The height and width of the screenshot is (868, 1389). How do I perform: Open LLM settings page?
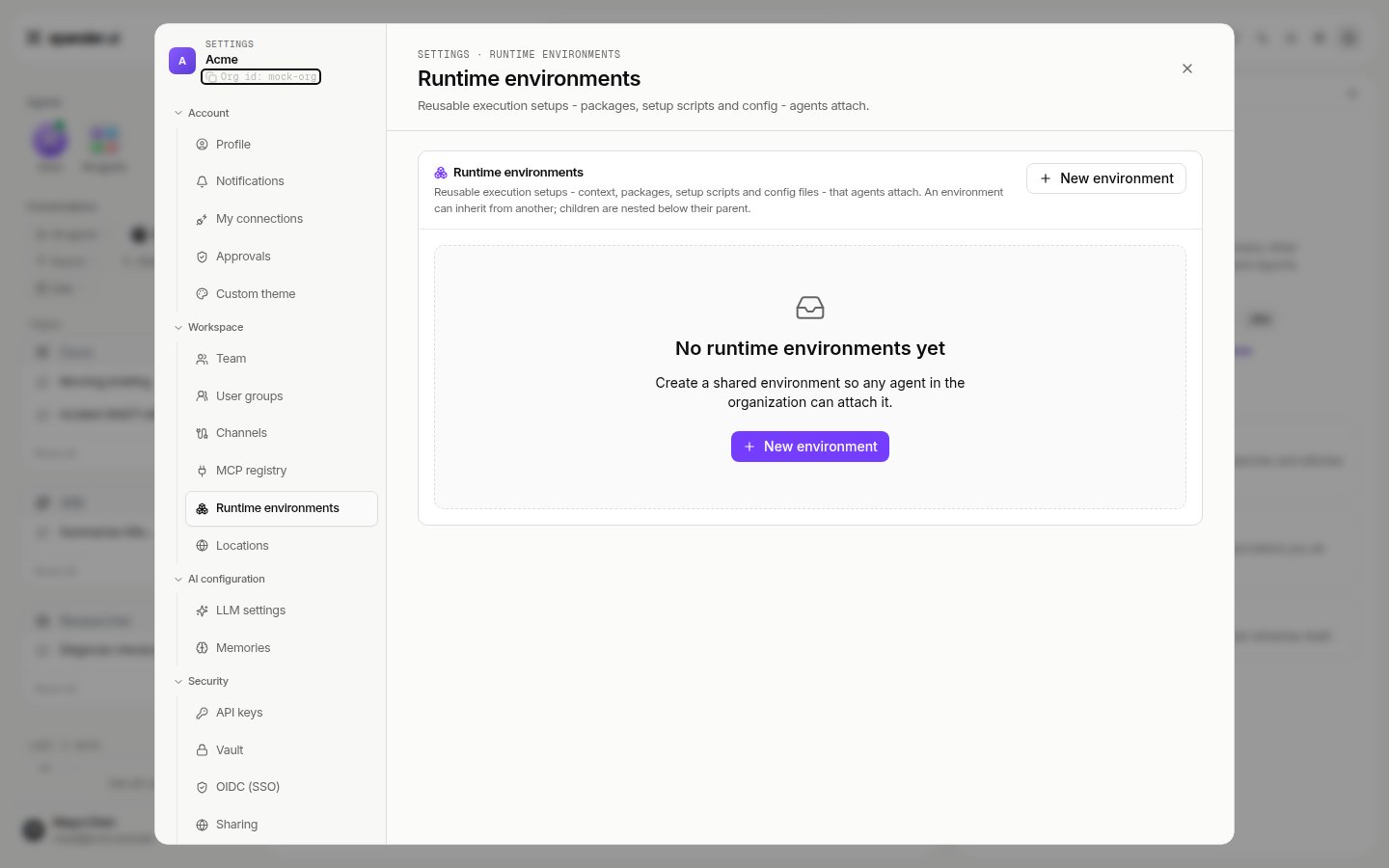click(282, 610)
